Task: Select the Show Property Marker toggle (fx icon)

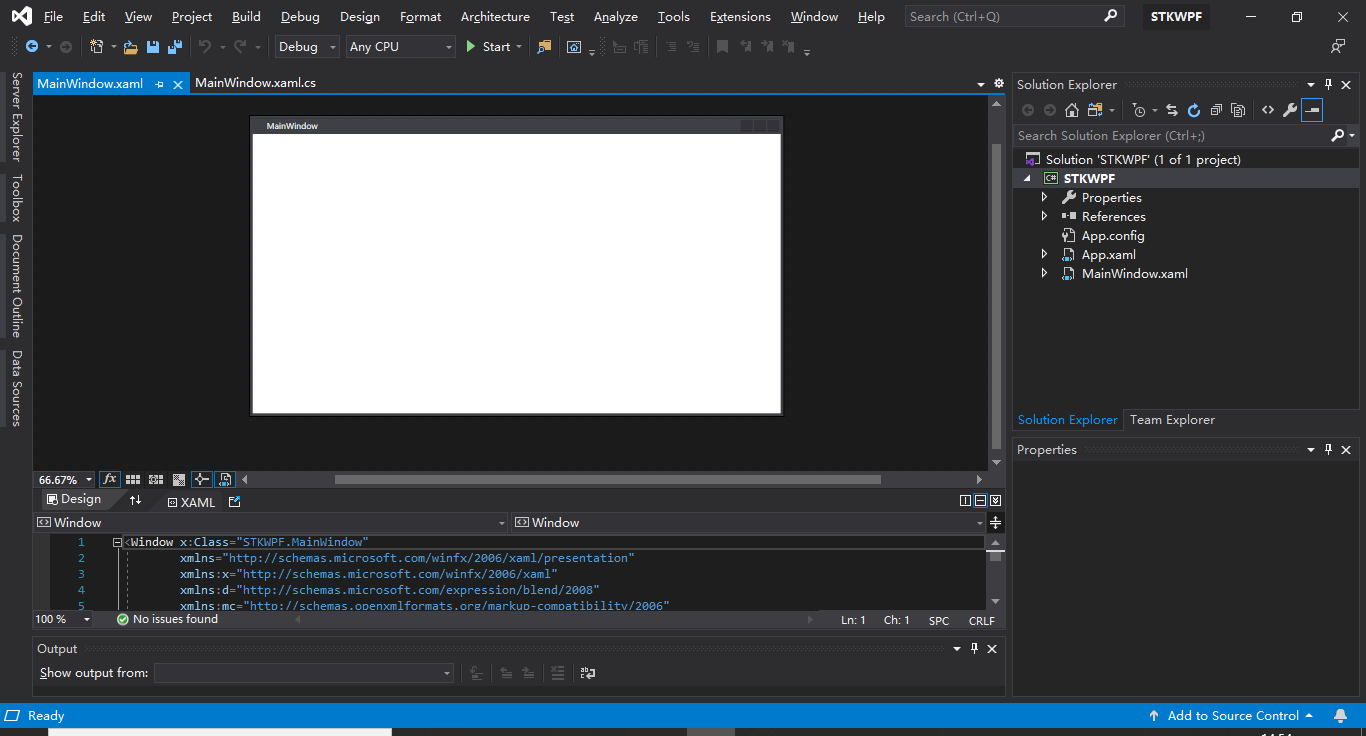Action: point(110,479)
